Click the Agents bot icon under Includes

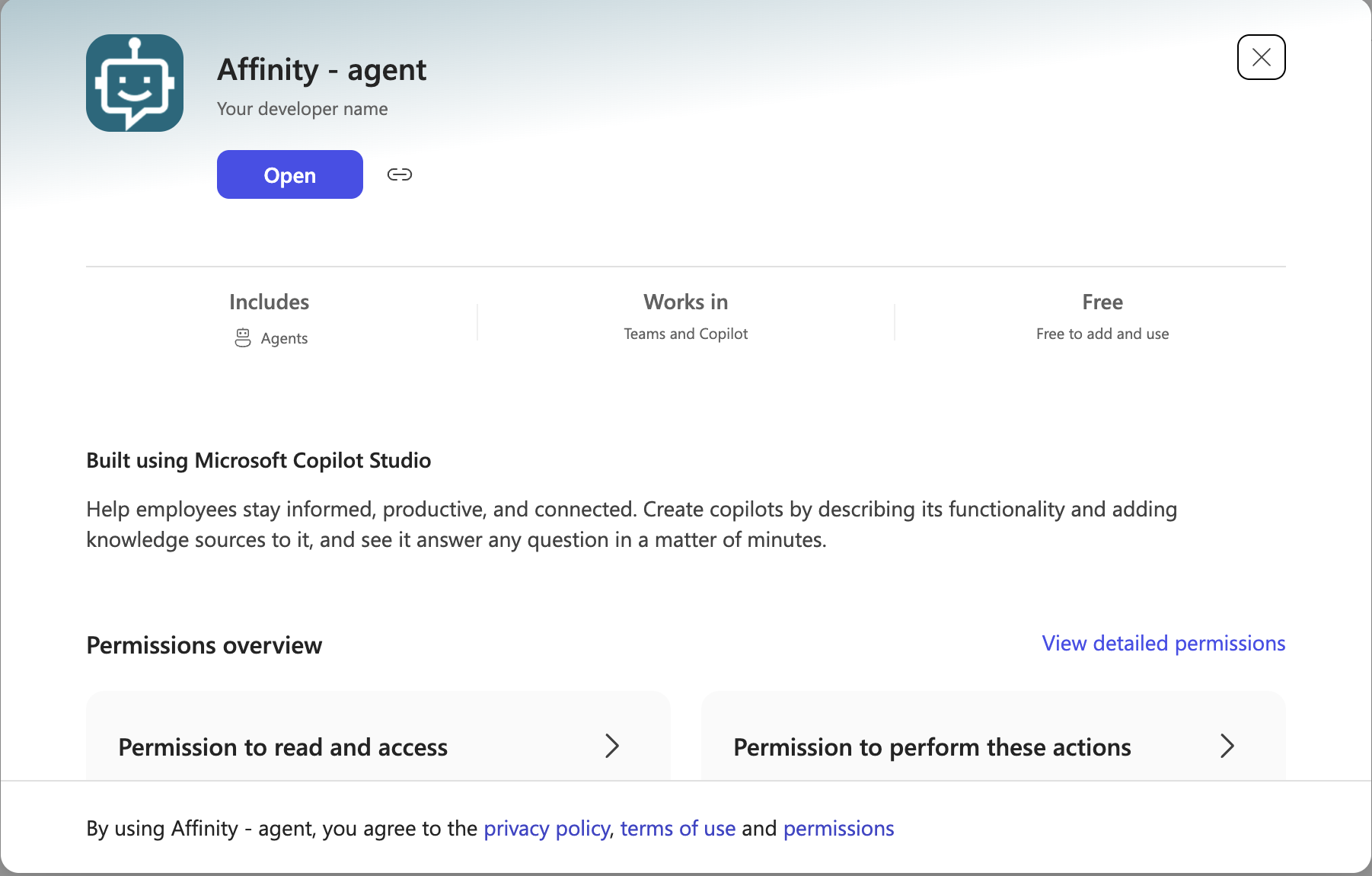pos(243,338)
